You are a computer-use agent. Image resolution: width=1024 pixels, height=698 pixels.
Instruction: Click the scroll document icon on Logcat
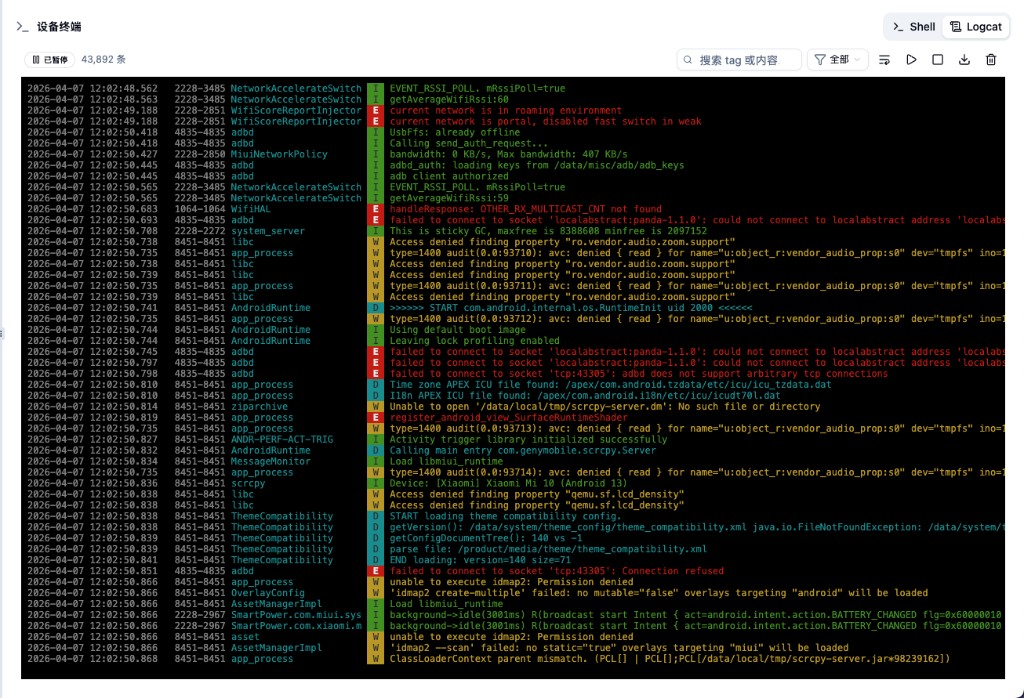pos(954,26)
